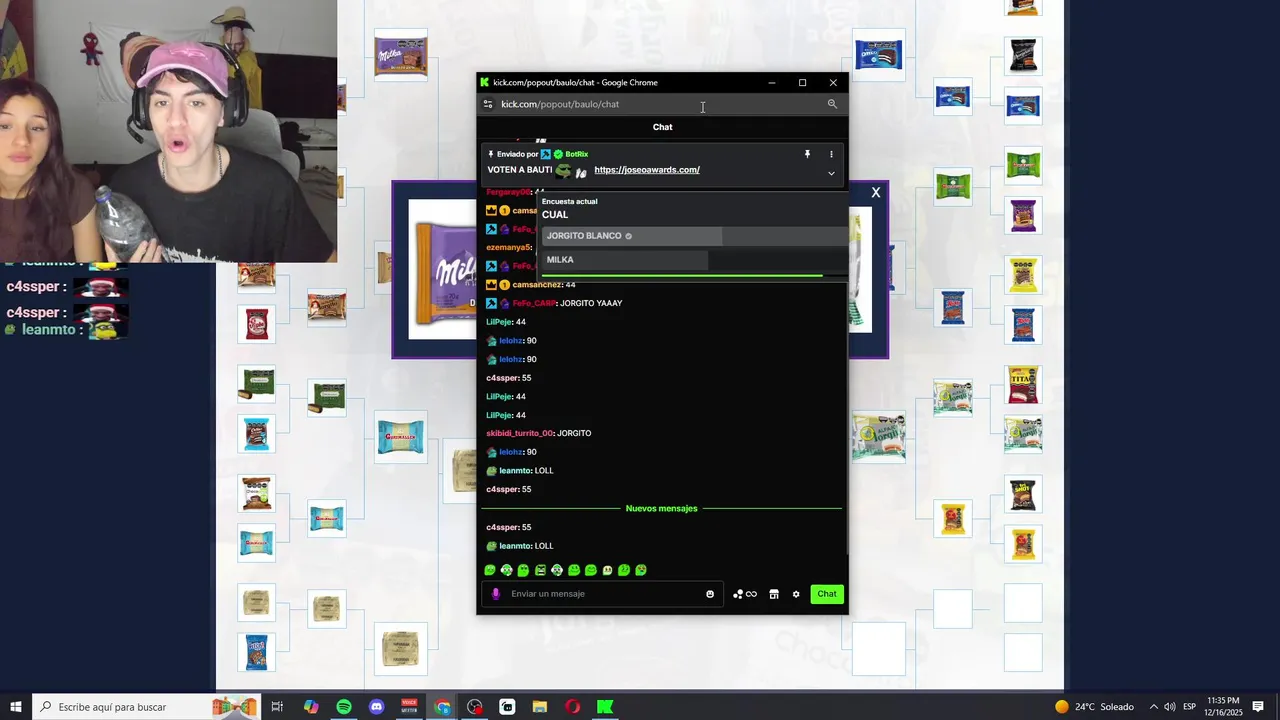Open skibidi_turrito_00 user profile in chat

[520, 433]
